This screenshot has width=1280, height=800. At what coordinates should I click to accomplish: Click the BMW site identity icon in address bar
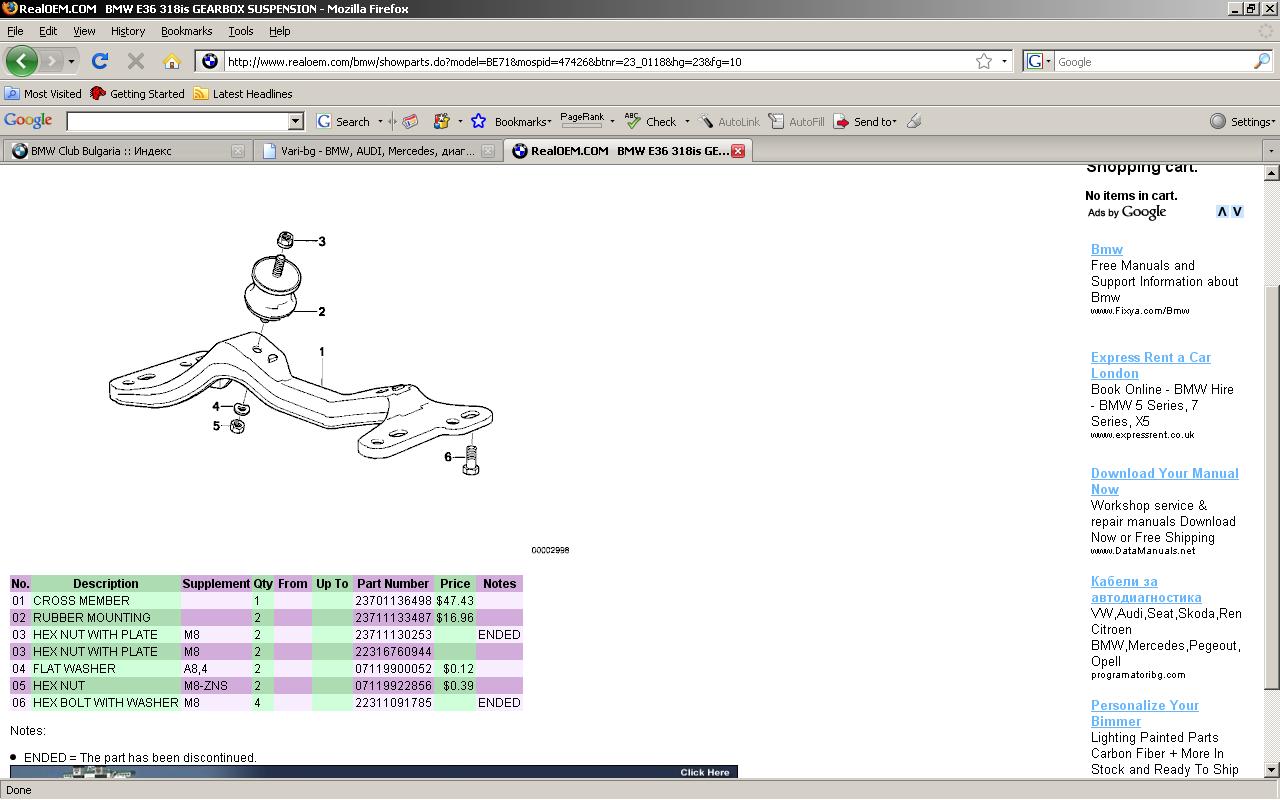[209, 61]
